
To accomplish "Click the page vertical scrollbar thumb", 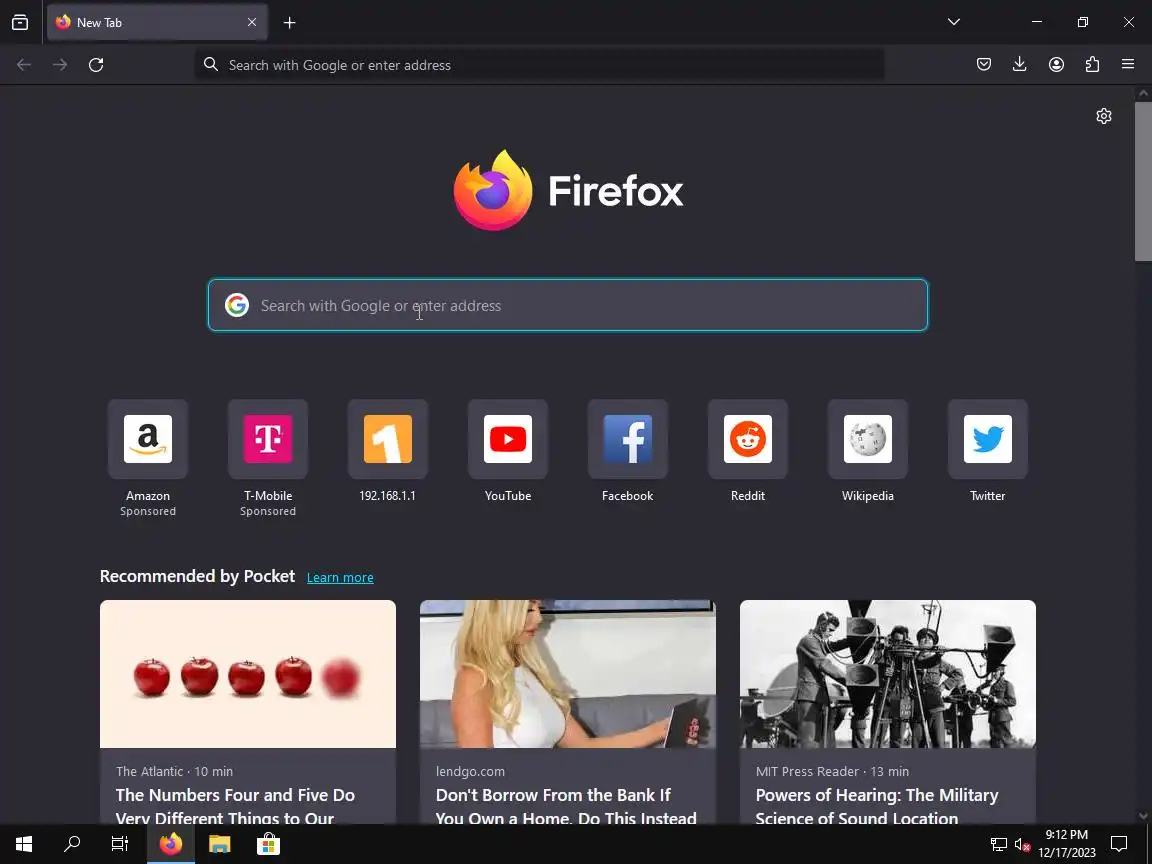I will click(x=1143, y=181).
